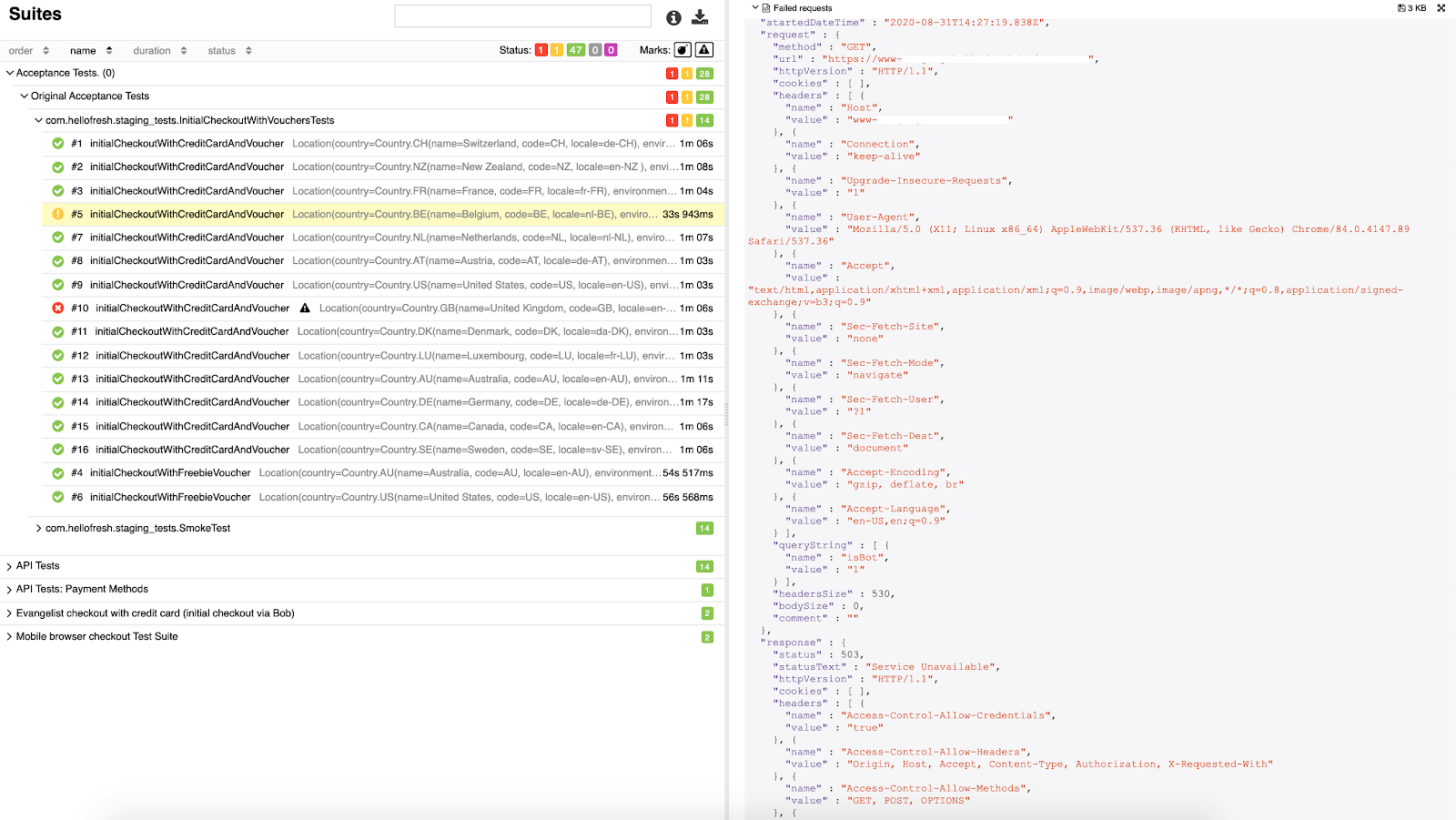Click the green 1 badge on API Tests: Payment Methods
The height and width of the screenshot is (820, 1456).
[x=707, y=590]
